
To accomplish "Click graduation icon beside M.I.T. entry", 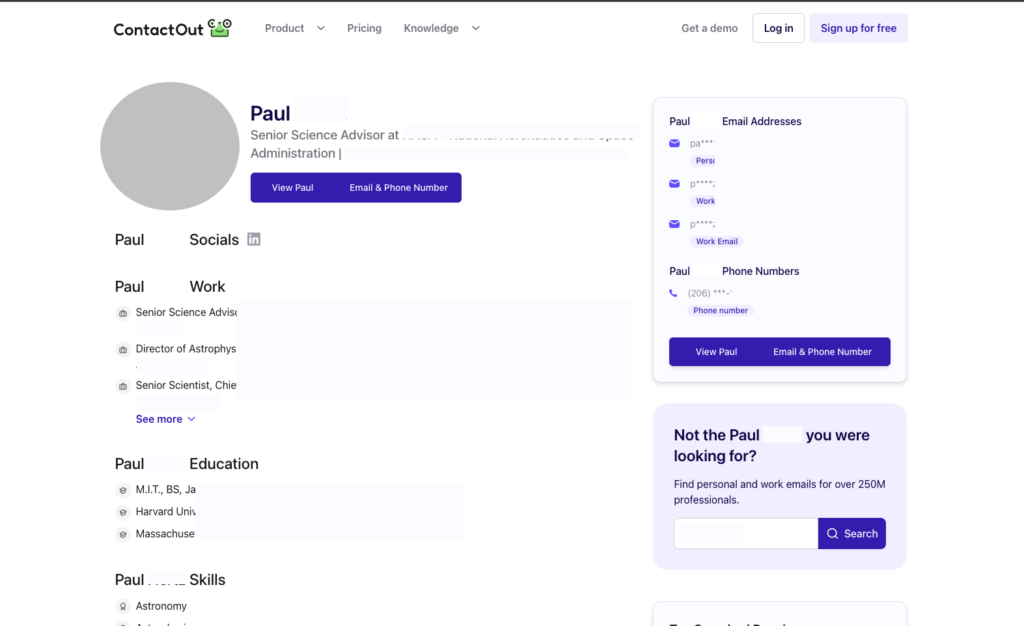I will 123,490.
